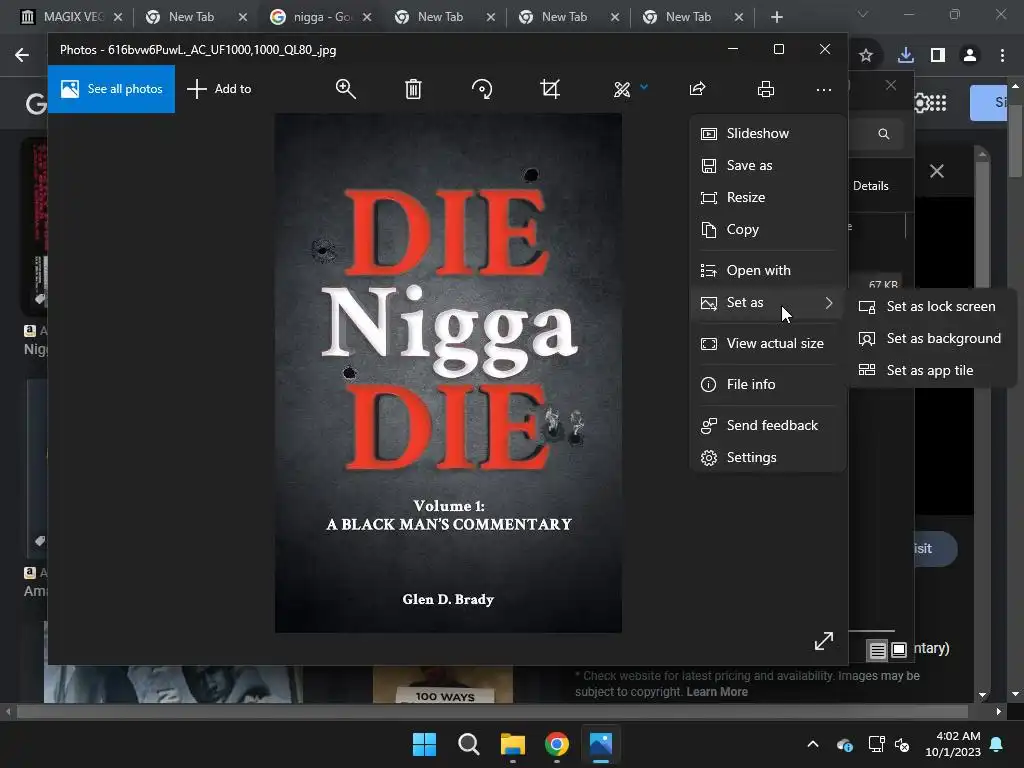
Task: Click the horizontal scrollbar at the bottom of browser
Action: [x=492, y=712]
